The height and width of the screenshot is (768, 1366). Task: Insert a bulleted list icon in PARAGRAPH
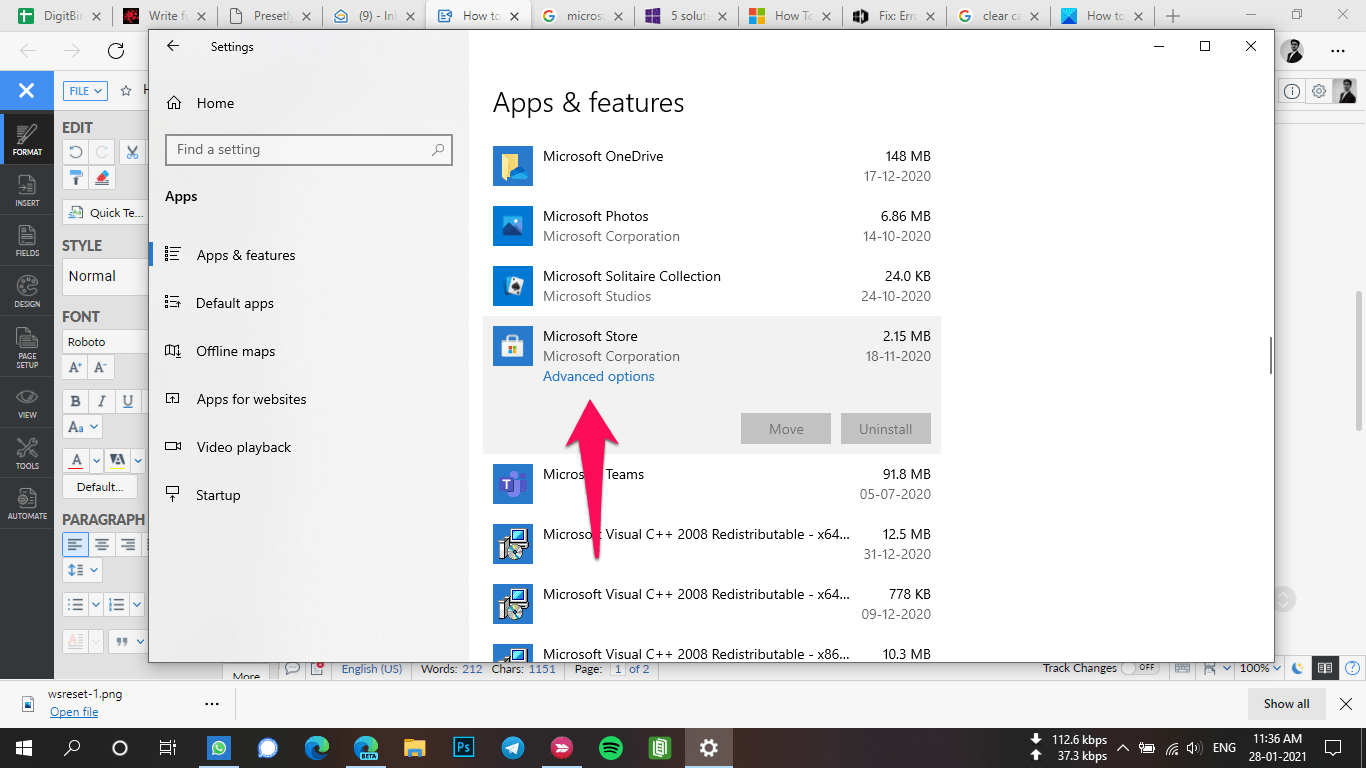click(x=75, y=605)
